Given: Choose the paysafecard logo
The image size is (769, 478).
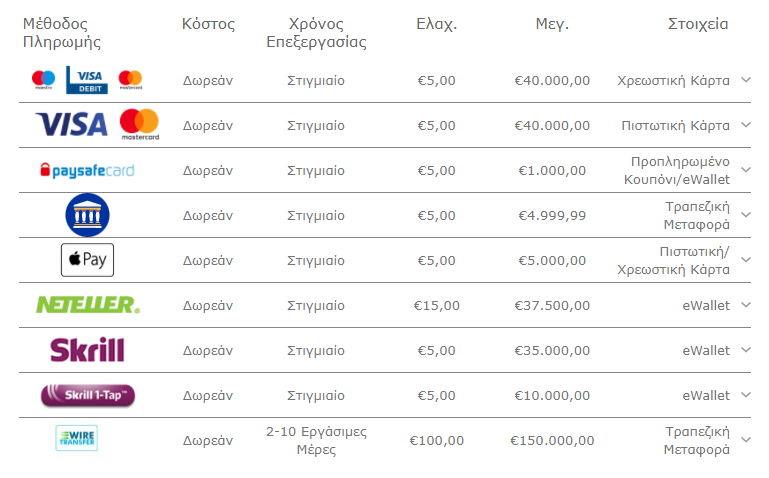Looking at the screenshot, I should click(x=87, y=171).
